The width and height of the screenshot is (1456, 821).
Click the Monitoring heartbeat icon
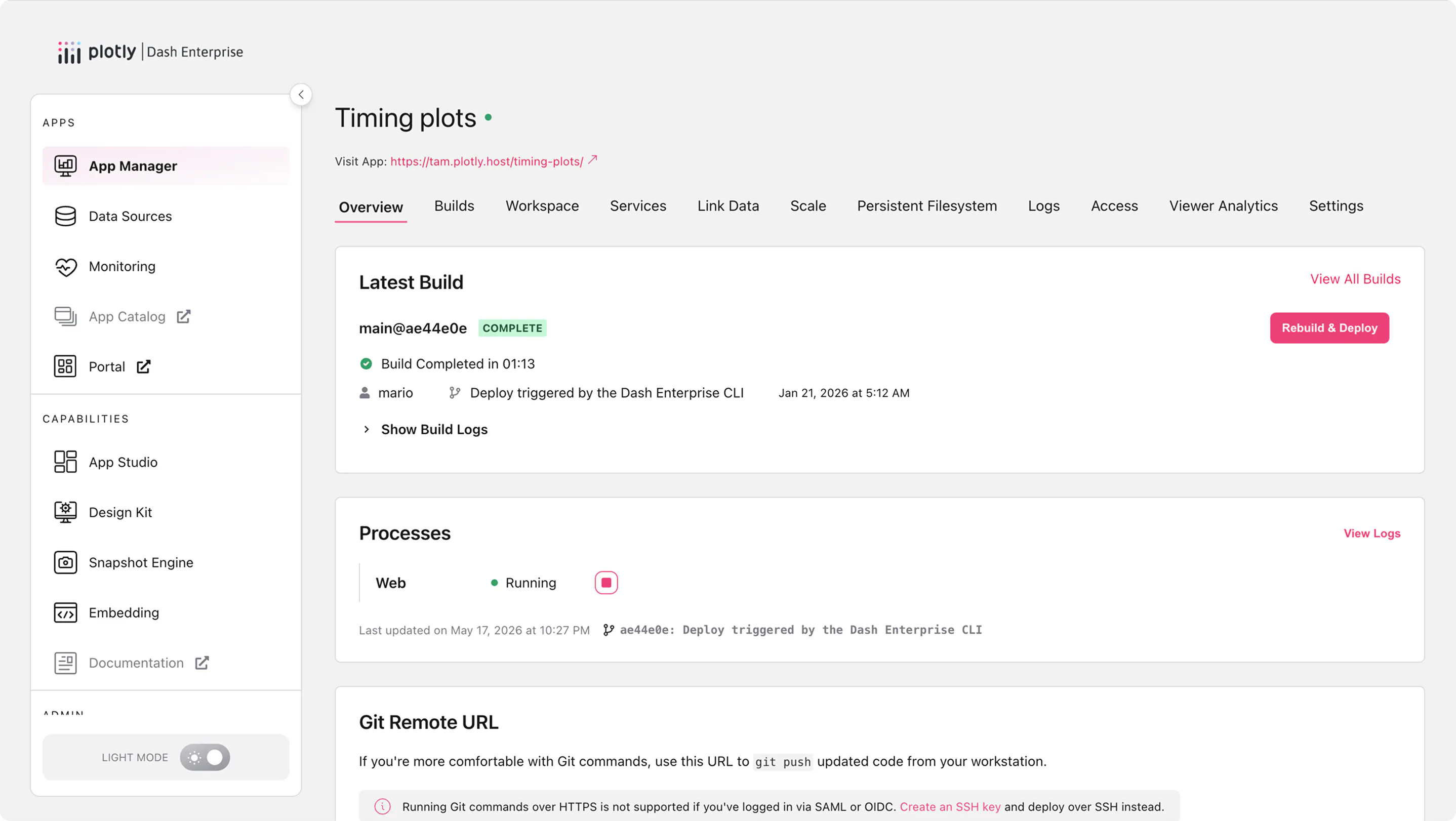(66, 266)
